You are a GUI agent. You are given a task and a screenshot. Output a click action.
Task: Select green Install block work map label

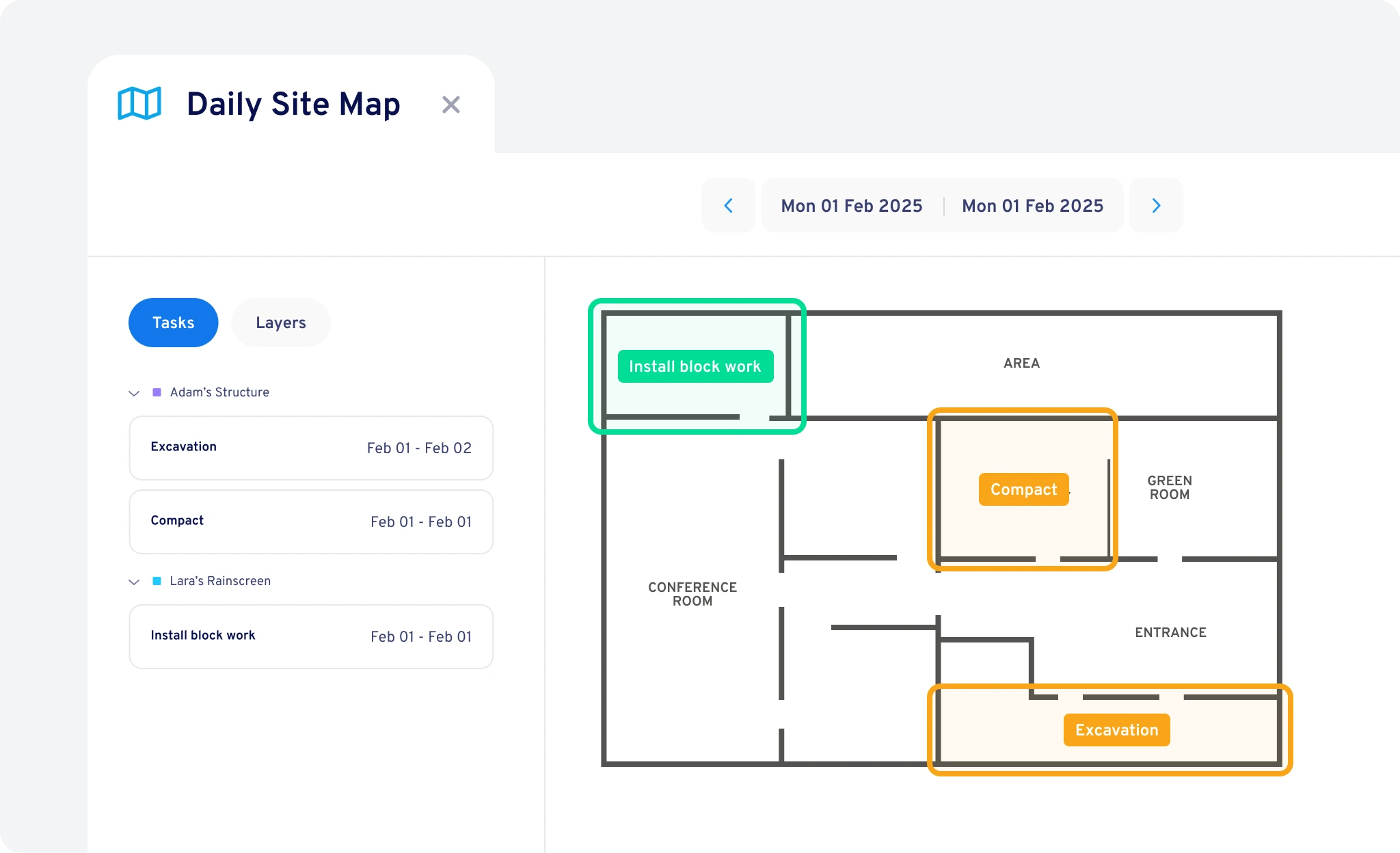click(695, 366)
